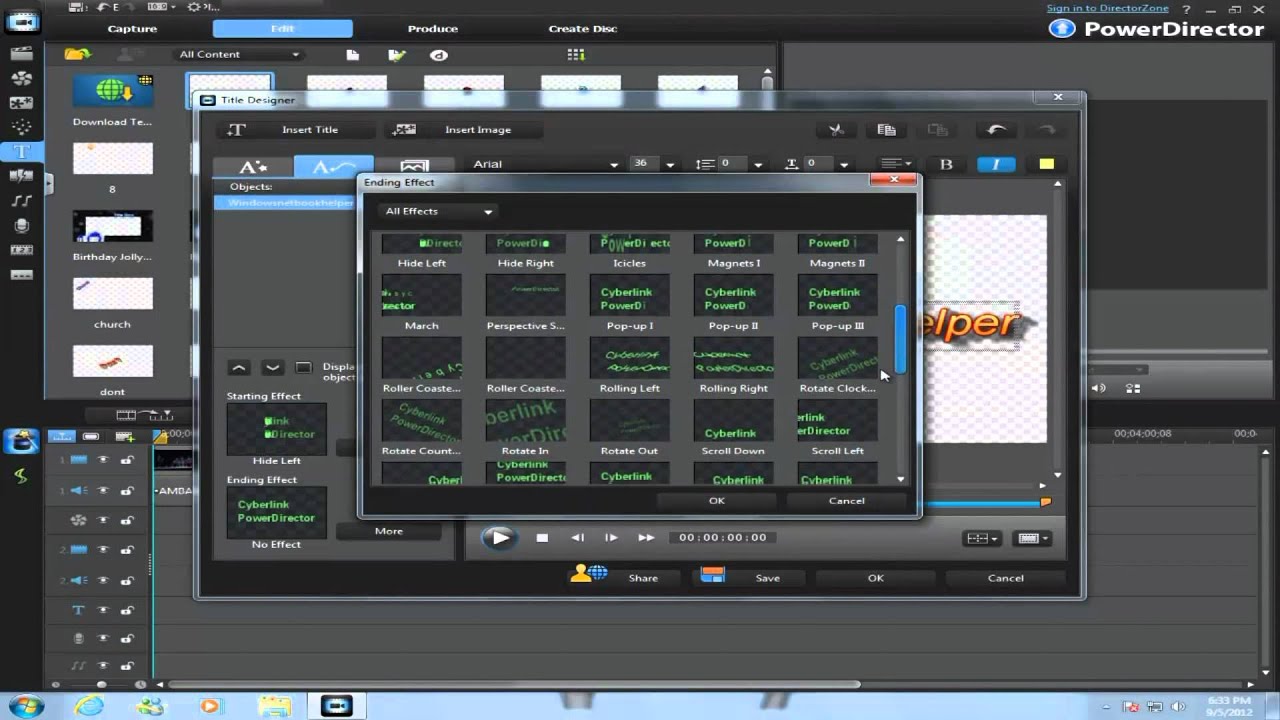Open the Transition Room
The height and width of the screenshot is (720, 1280).
pos(21,176)
